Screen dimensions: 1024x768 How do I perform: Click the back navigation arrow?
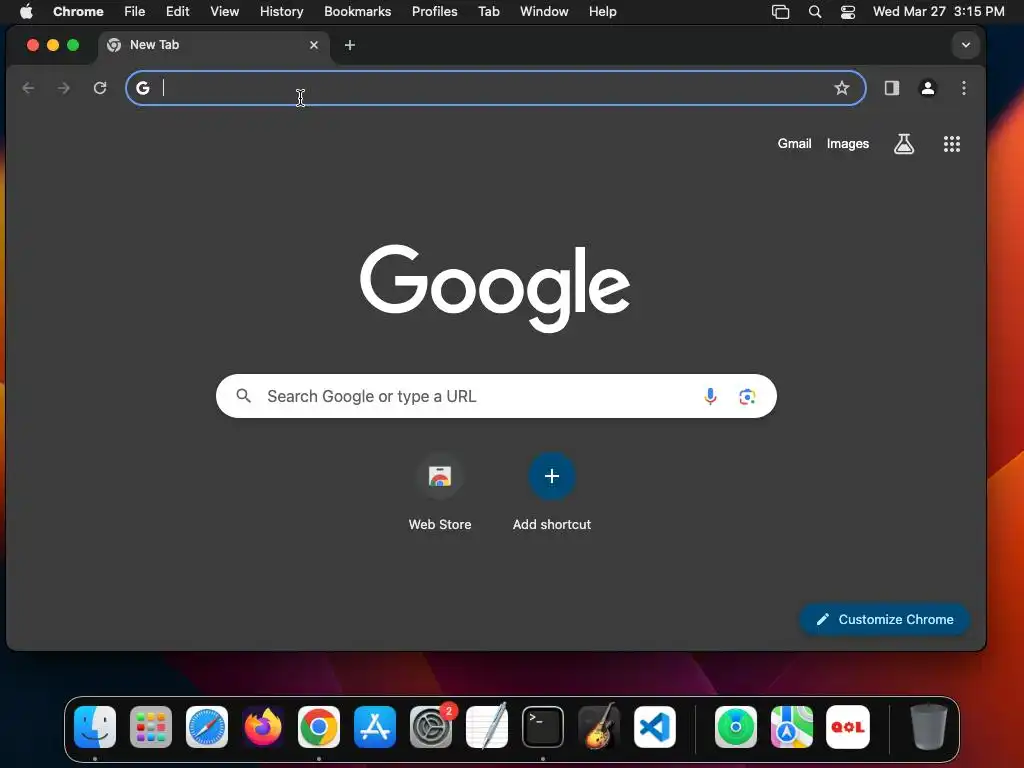pos(28,88)
